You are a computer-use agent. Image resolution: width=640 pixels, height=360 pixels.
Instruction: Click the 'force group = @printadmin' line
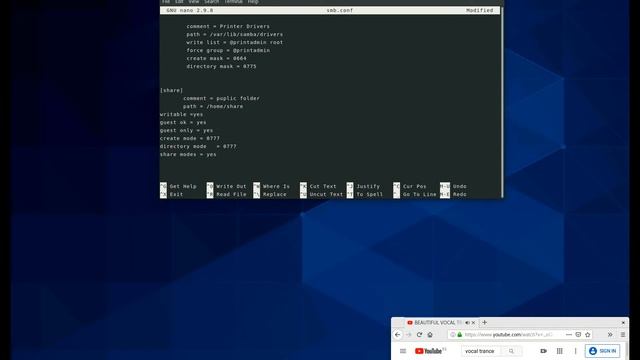point(228,50)
